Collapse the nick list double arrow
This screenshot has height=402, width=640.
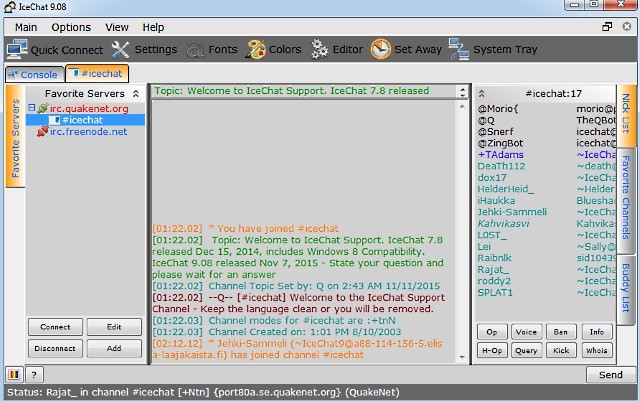tap(482, 93)
